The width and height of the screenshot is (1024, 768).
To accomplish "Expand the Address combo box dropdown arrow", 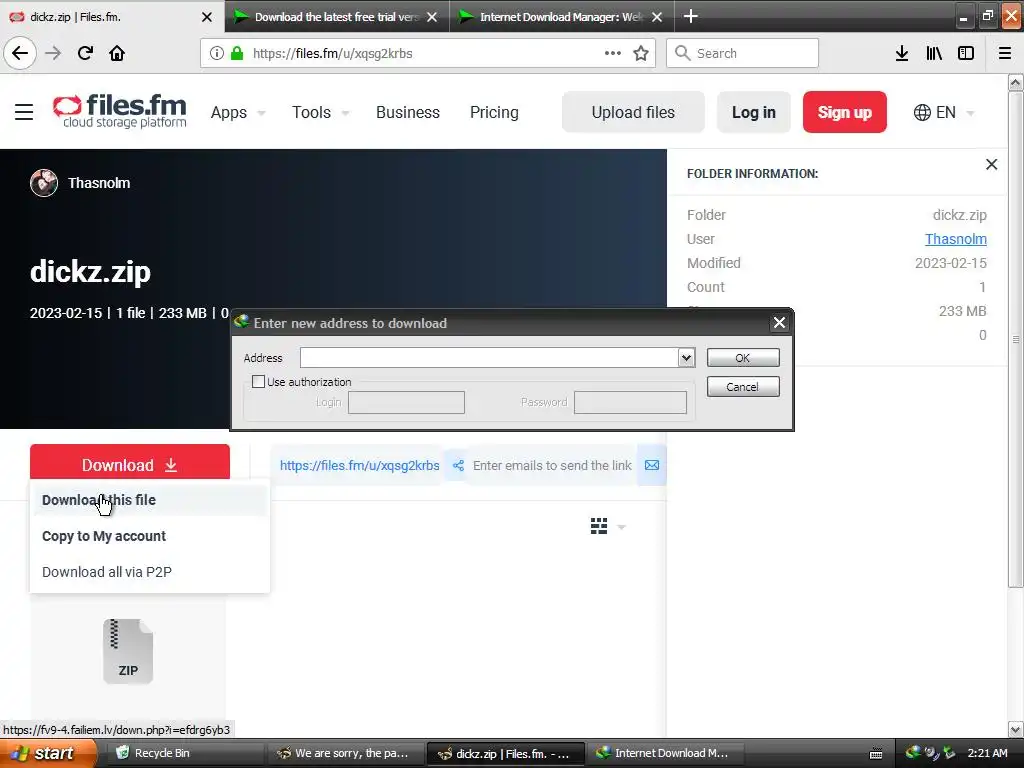I will pyautogui.click(x=686, y=357).
